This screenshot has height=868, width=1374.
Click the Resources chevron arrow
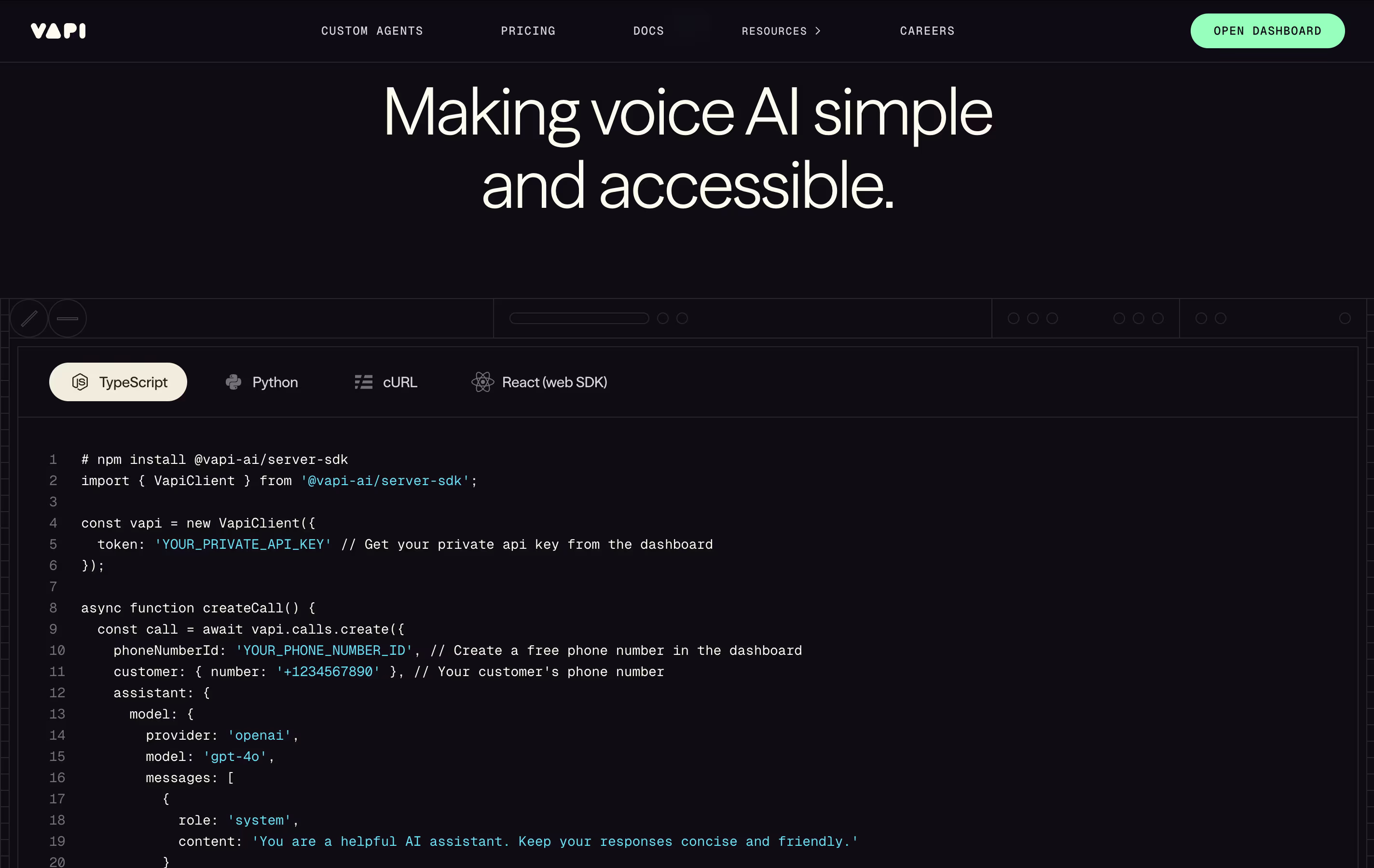[818, 31]
